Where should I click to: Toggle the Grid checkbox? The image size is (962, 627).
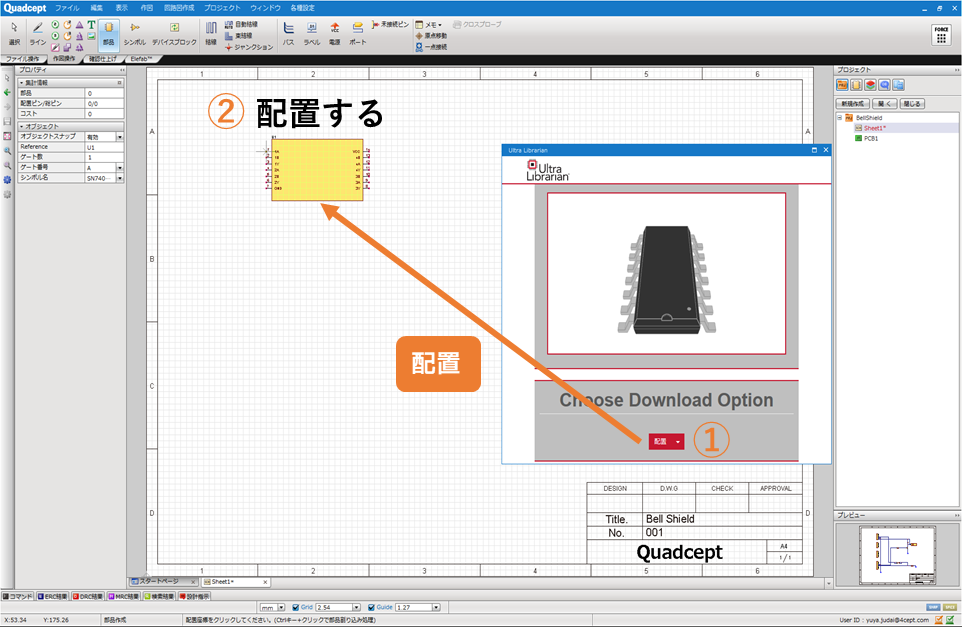[295, 607]
